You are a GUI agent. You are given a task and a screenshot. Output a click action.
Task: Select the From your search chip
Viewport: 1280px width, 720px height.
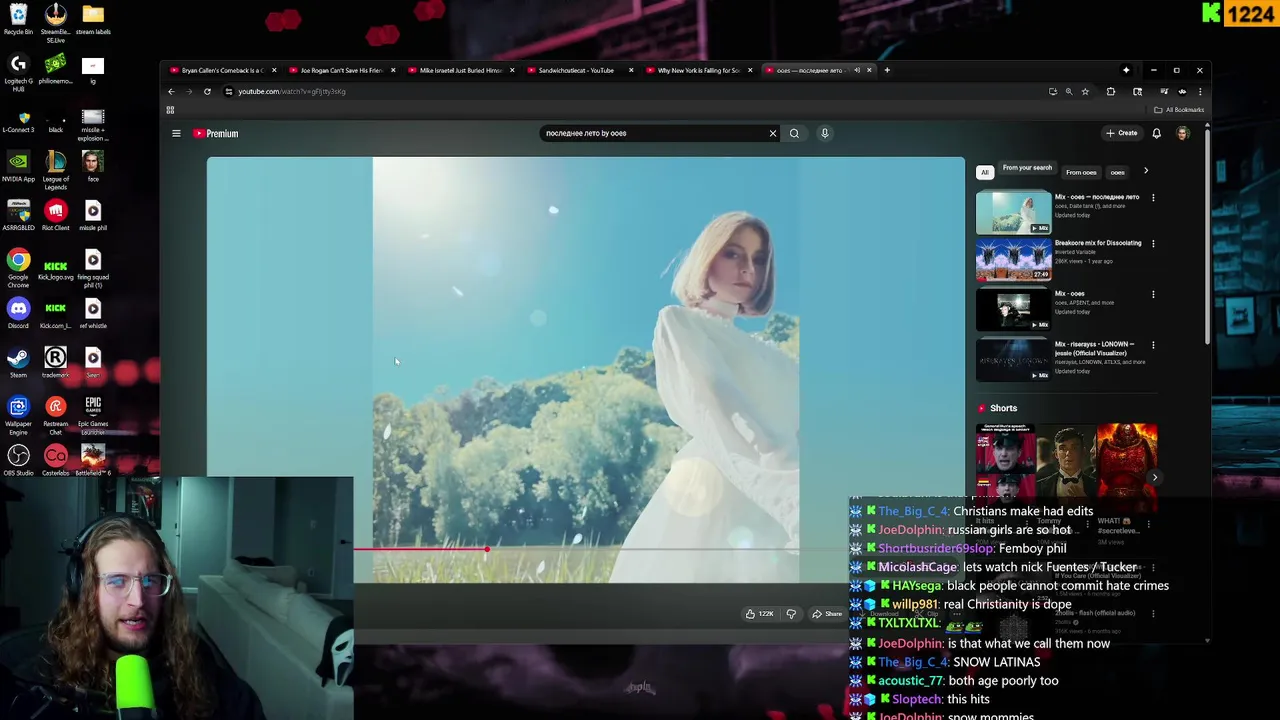(1027, 169)
